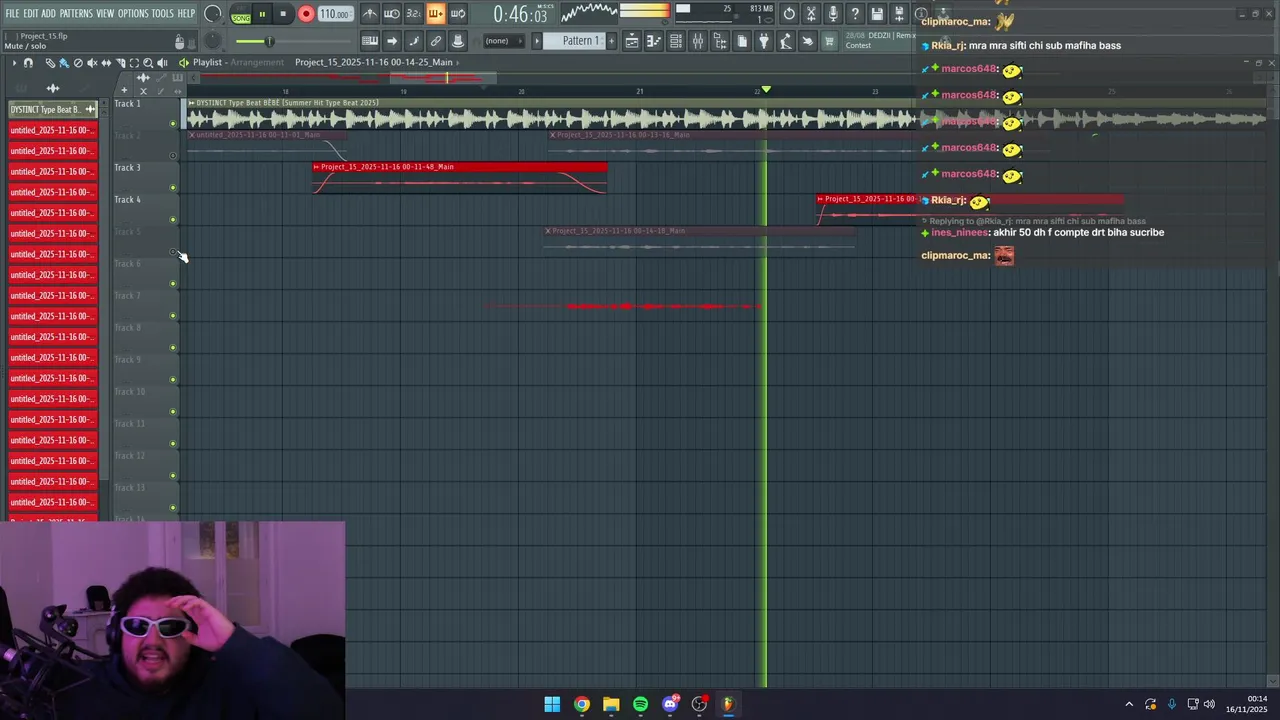
Task: Toggle step editing mode
Action: (x=414, y=41)
